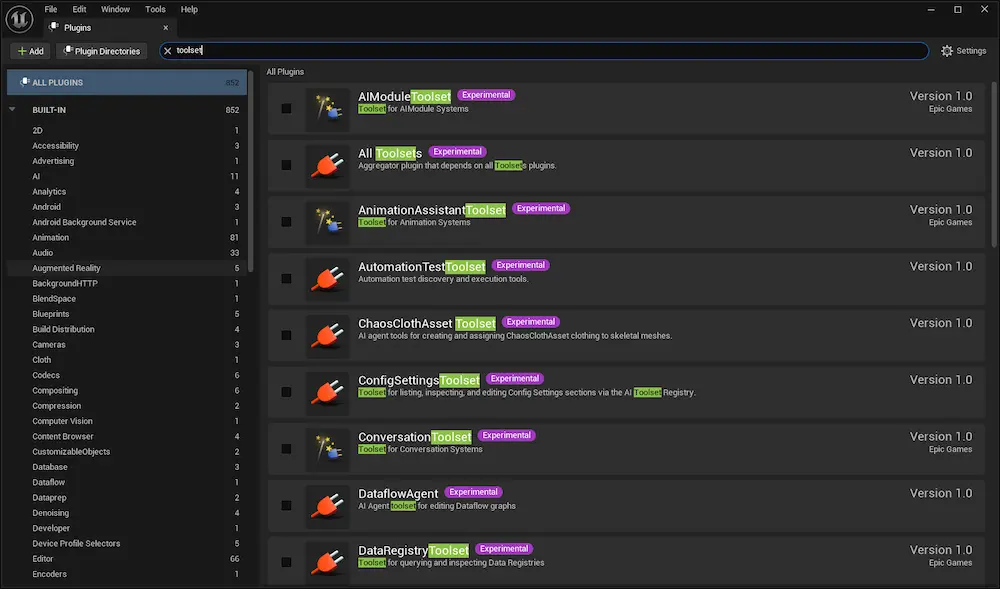Viewport: 1000px width, 589px height.
Task: Open the File menu
Action: pyautogui.click(x=51, y=9)
